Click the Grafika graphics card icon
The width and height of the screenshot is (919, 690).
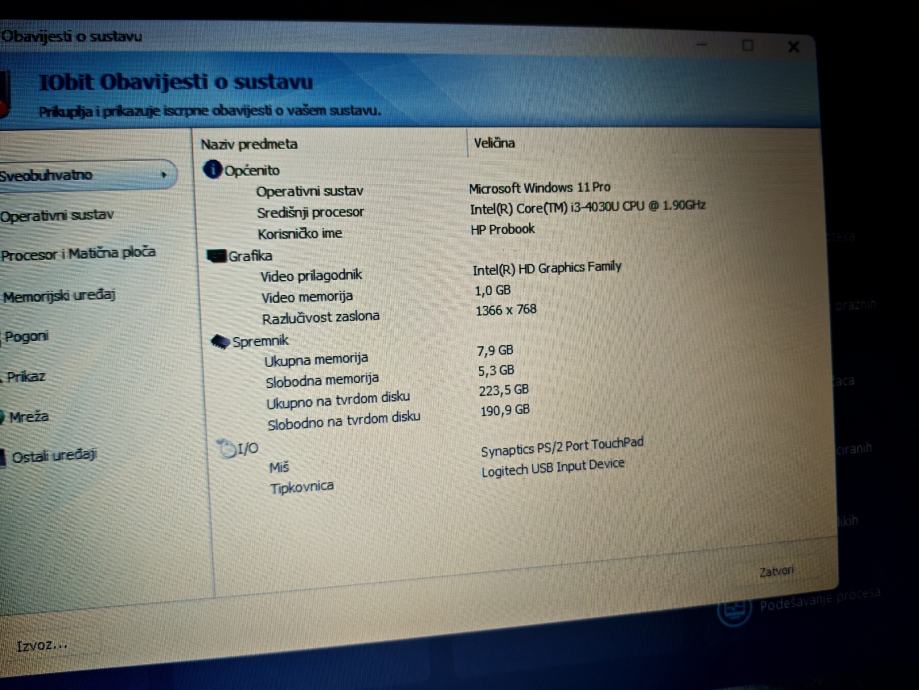coord(216,256)
